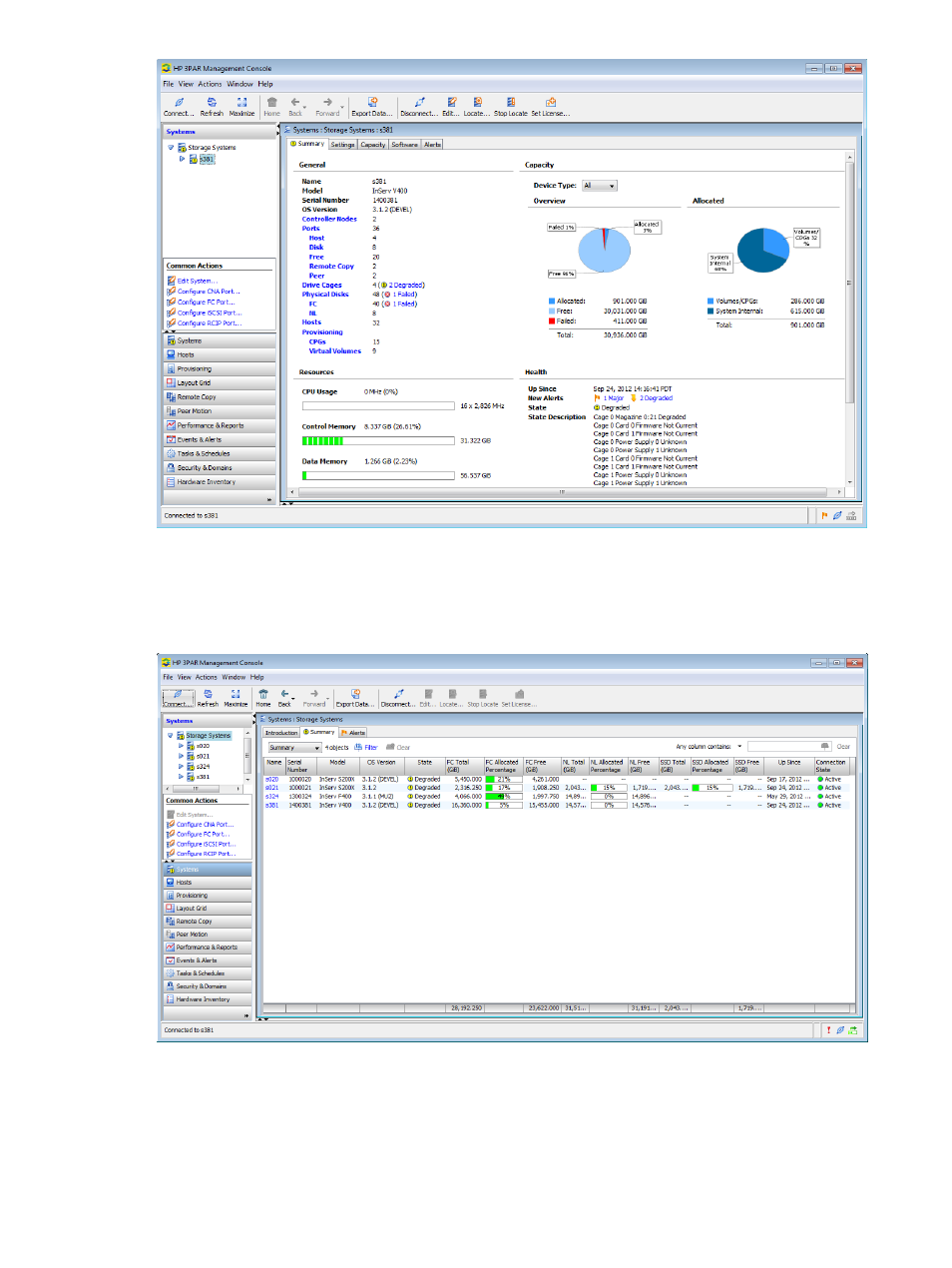Screen dimensions: 952x1268
Task: Expand sidebar overflow chevron in upper window
Action: click(x=269, y=499)
